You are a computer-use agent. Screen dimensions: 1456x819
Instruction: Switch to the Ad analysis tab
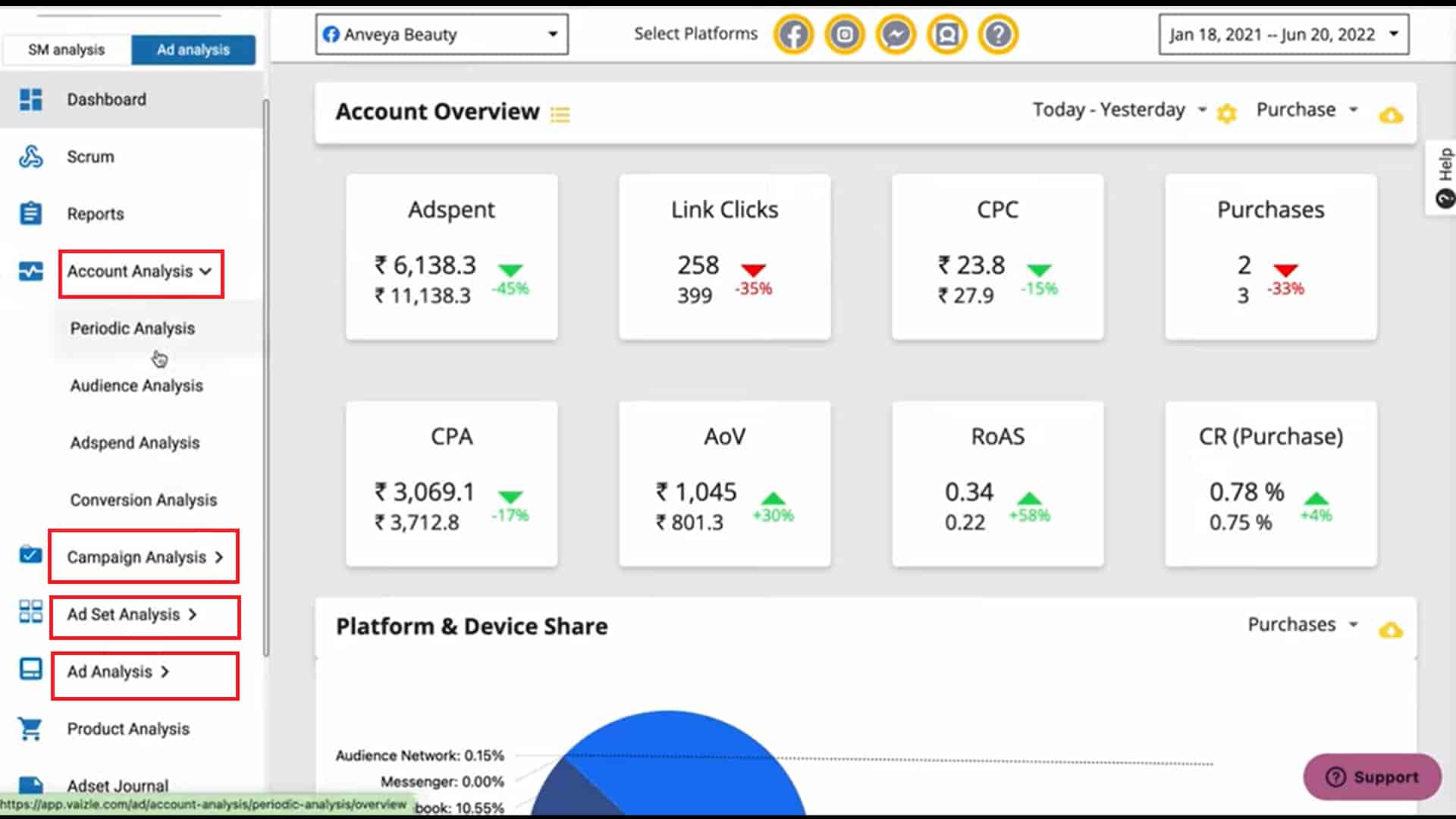193,49
